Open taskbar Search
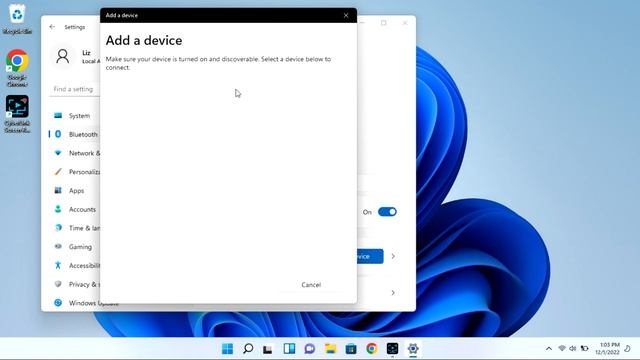 click(248, 349)
